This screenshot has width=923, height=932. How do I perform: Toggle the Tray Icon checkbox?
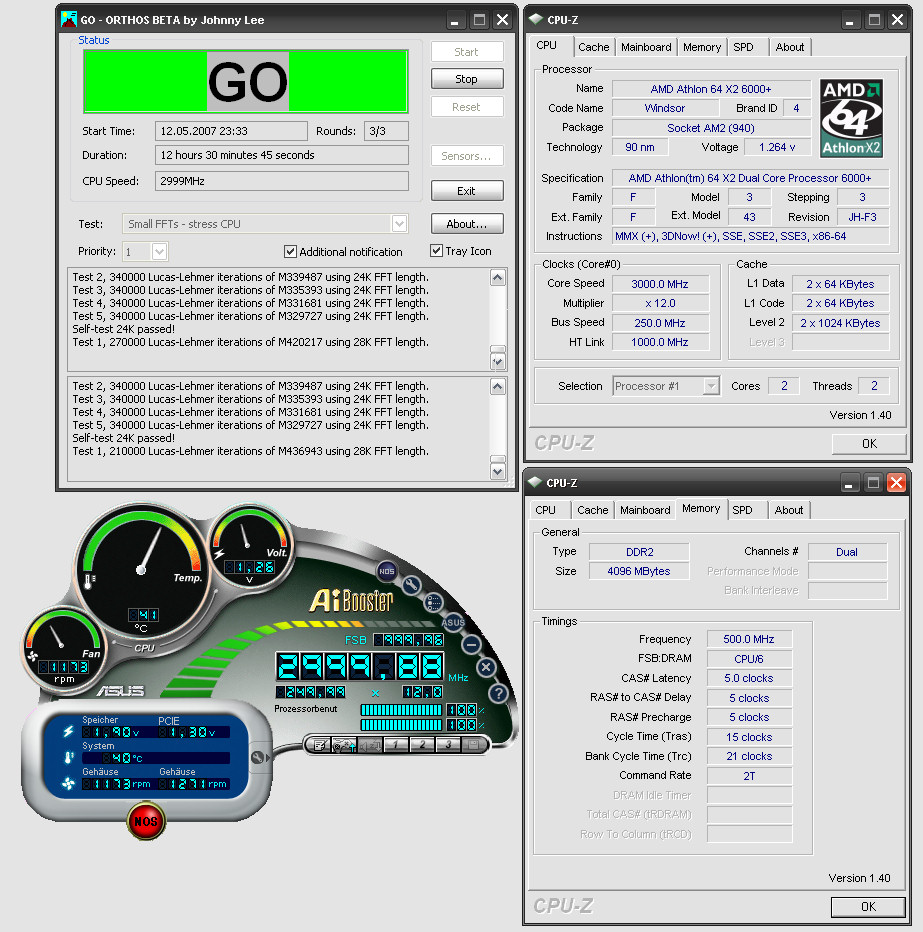tap(436, 251)
